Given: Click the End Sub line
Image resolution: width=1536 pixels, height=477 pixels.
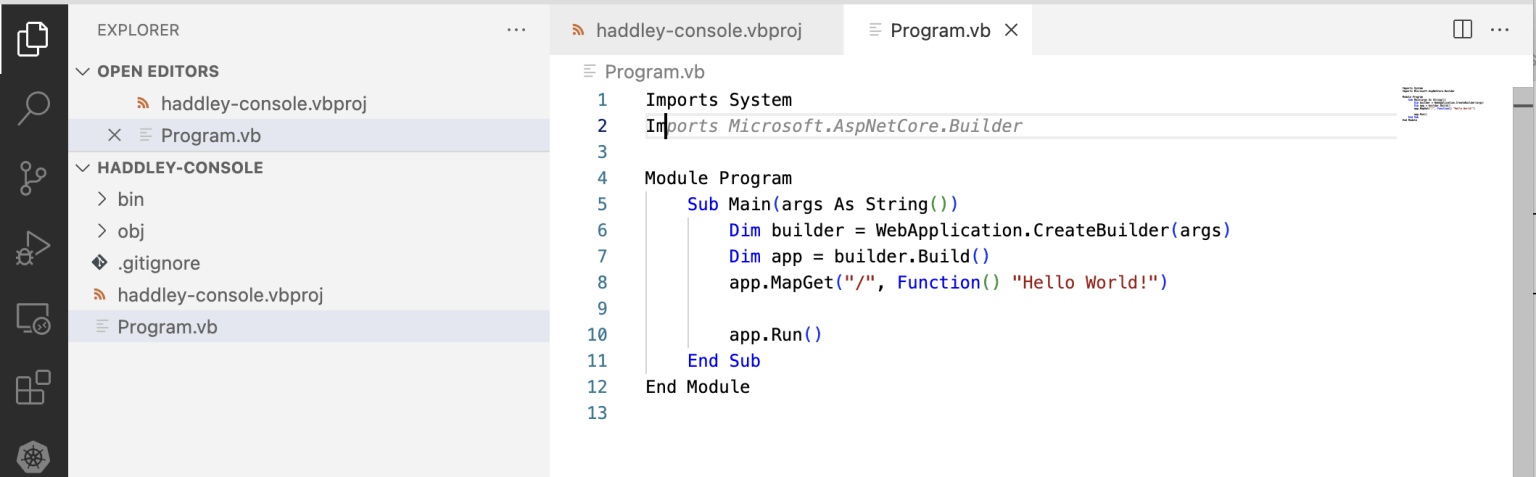Looking at the screenshot, I should pyautogui.click(x=724, y=360).
